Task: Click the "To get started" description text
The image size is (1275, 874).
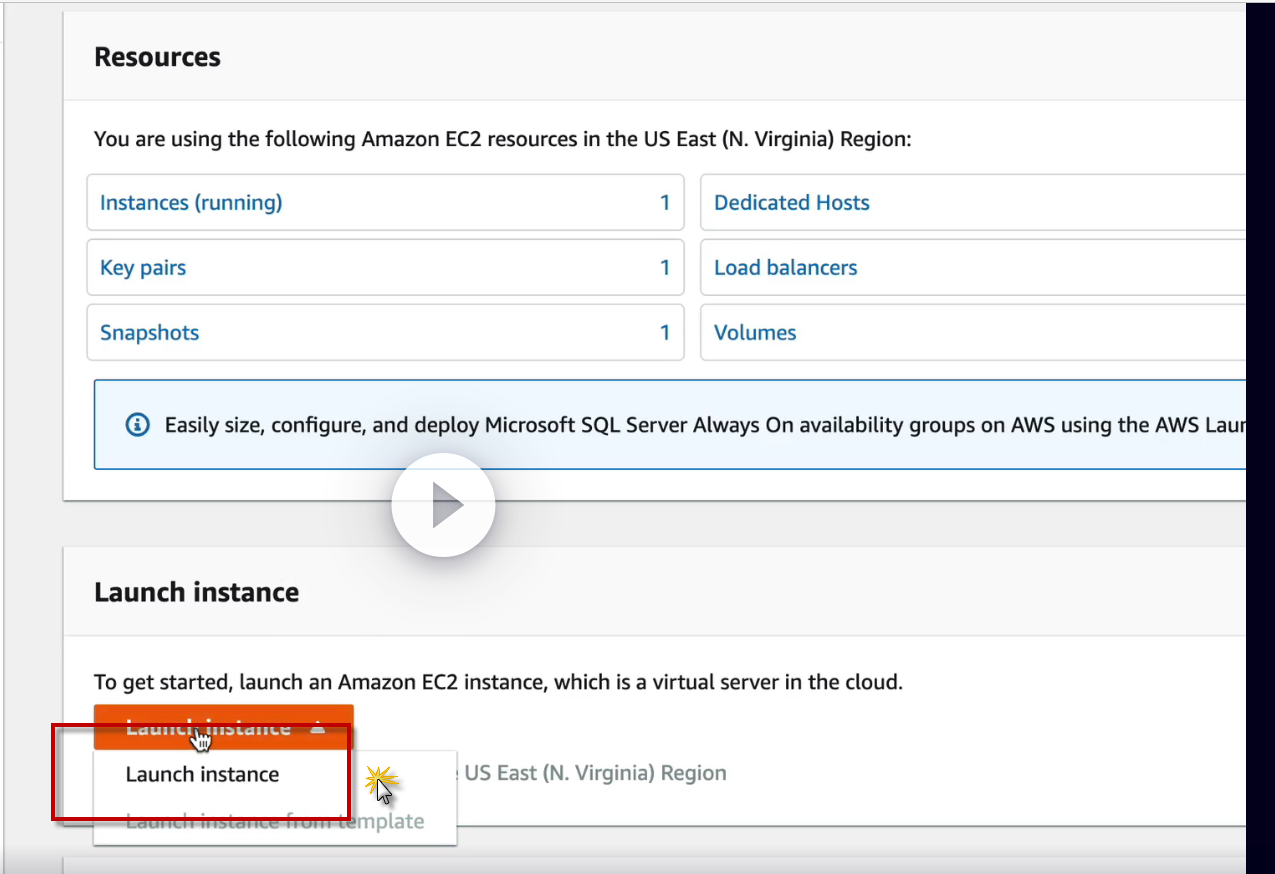Action: [498, 683]
